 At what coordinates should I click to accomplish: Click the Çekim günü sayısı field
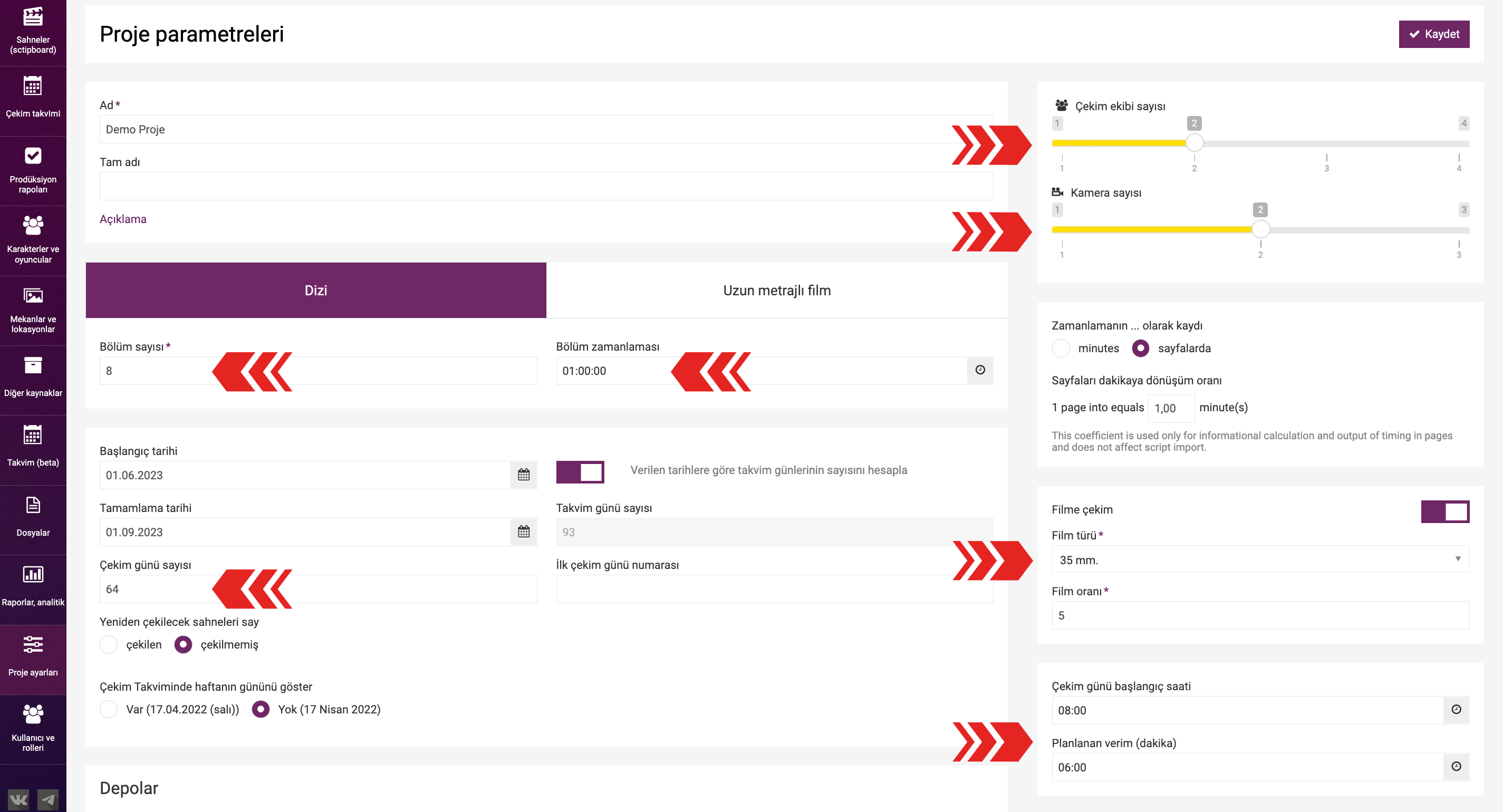pyautogui.click(x=318, y=589)
